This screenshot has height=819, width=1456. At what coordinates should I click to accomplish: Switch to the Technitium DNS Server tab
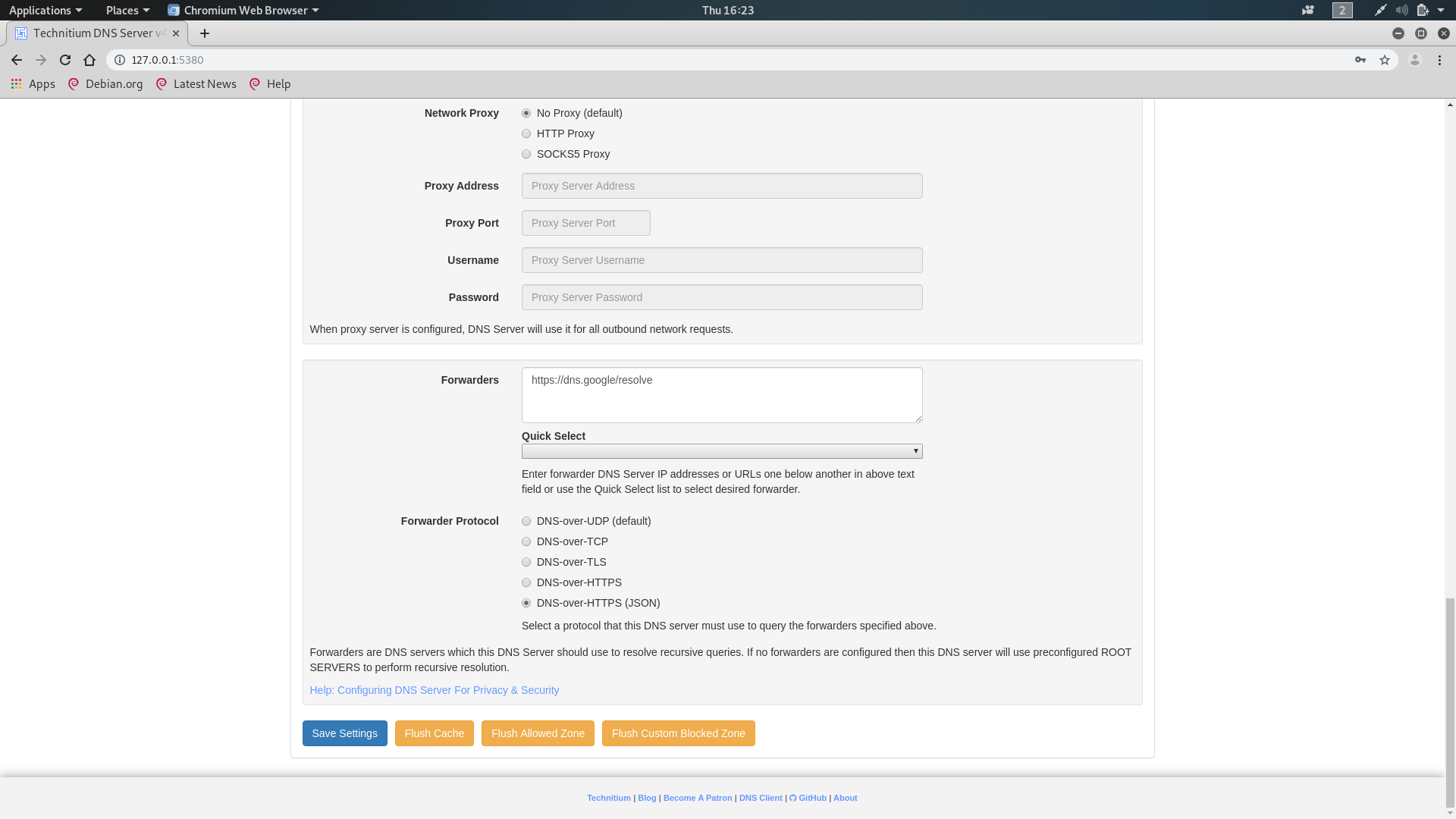point(91,33)
